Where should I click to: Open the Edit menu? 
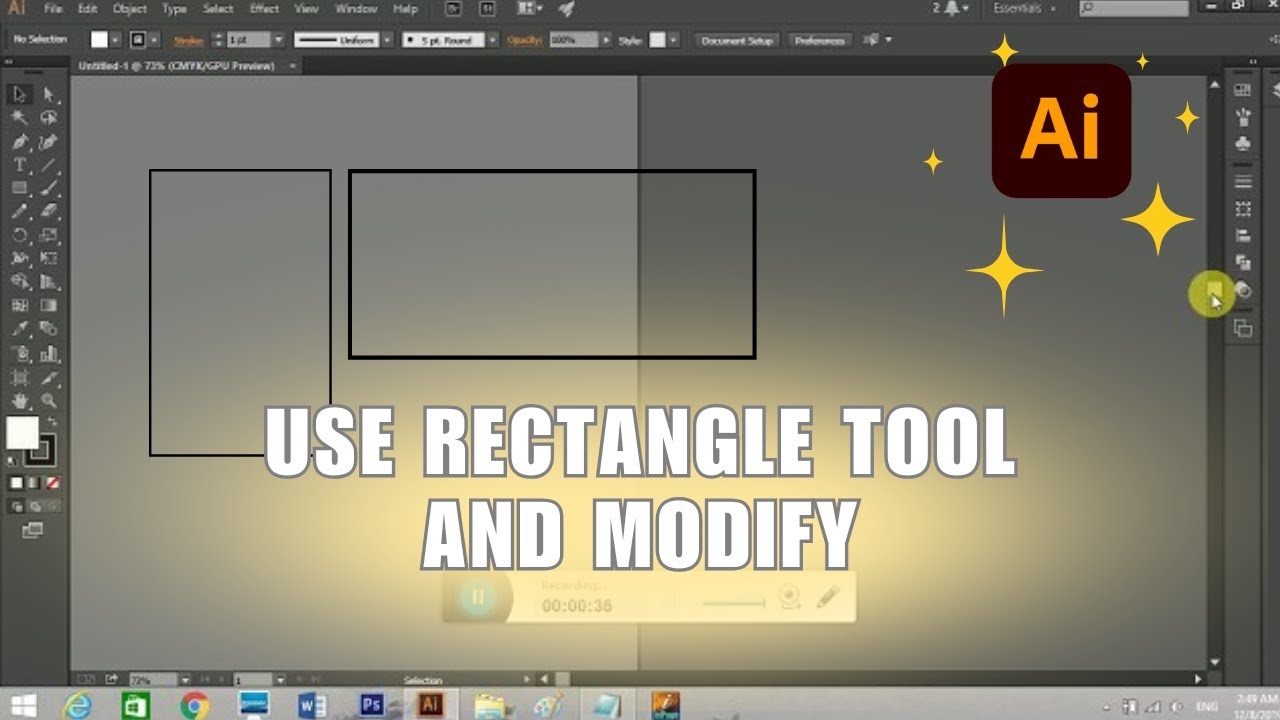(88, 9)
